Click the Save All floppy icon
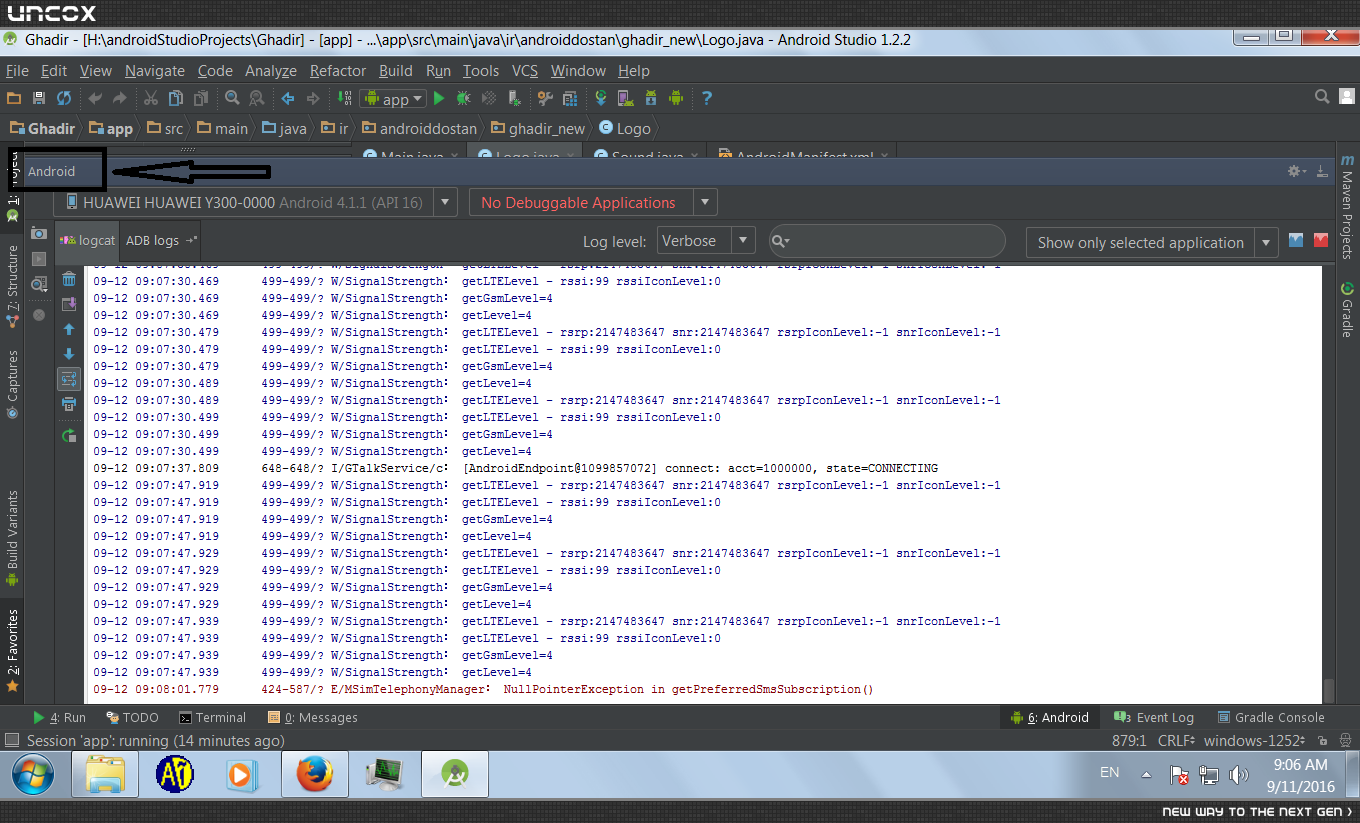The image size is (1360, 823). coord(39,98)
